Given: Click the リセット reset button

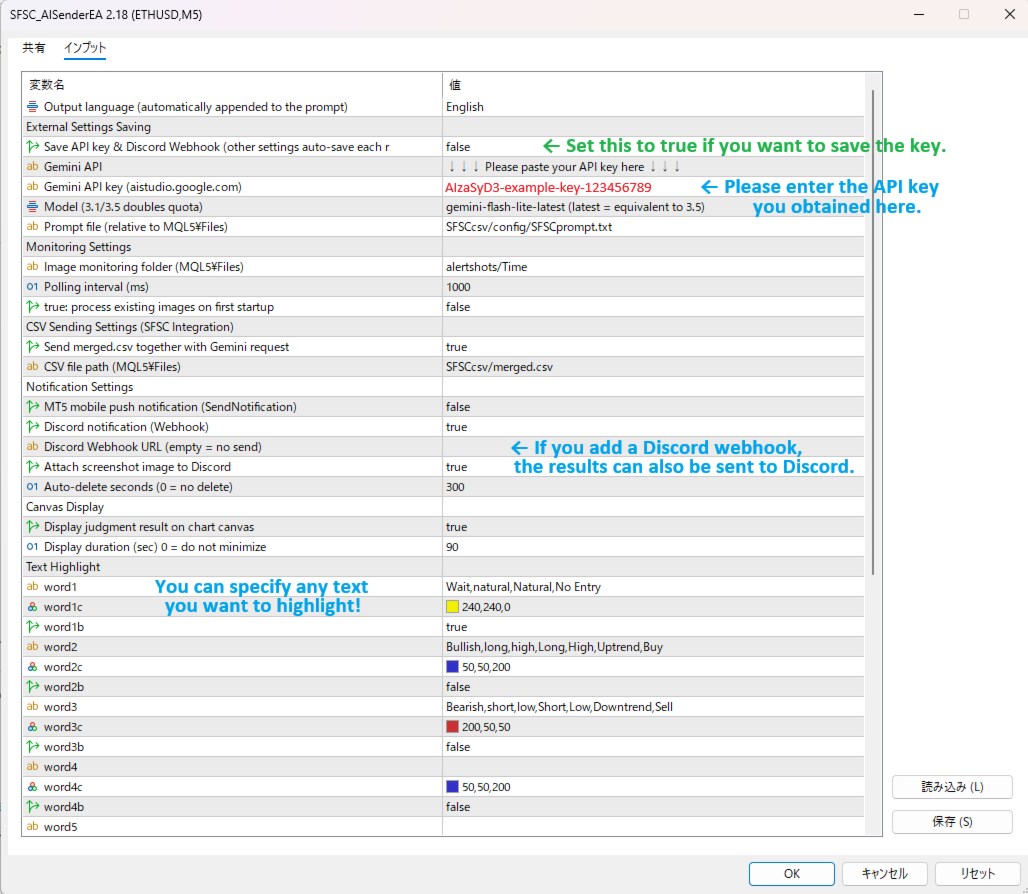Looking at the screenshot, I should (978, 873).
